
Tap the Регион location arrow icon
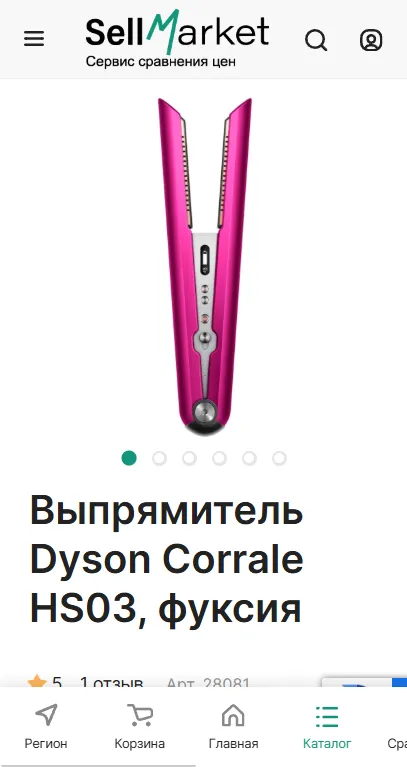[46, 715]
